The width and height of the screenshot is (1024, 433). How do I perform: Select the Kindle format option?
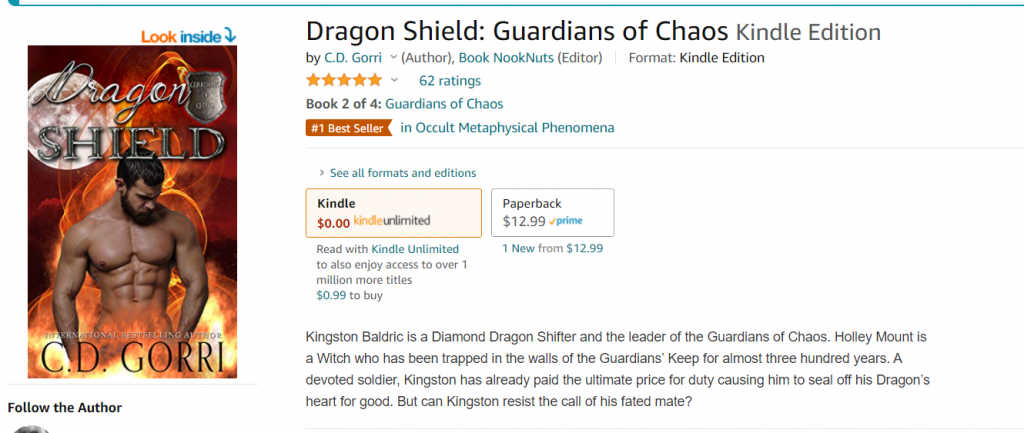(x=394, y=213)
